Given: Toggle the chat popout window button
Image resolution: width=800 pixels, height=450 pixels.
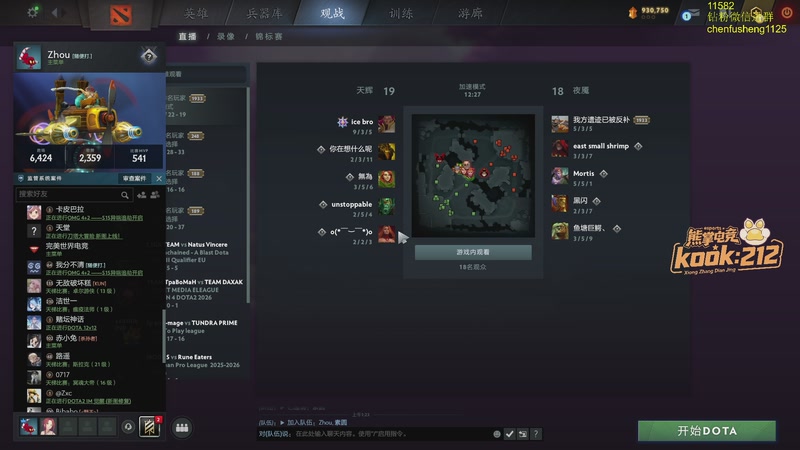Looking at the screenshot, I should [x=522, y=434].
